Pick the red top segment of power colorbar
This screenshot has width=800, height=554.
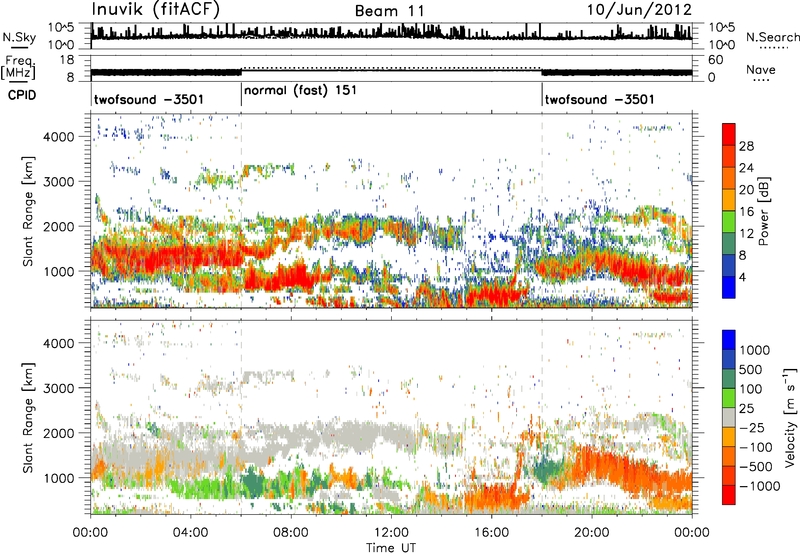[x=729, y=135]
